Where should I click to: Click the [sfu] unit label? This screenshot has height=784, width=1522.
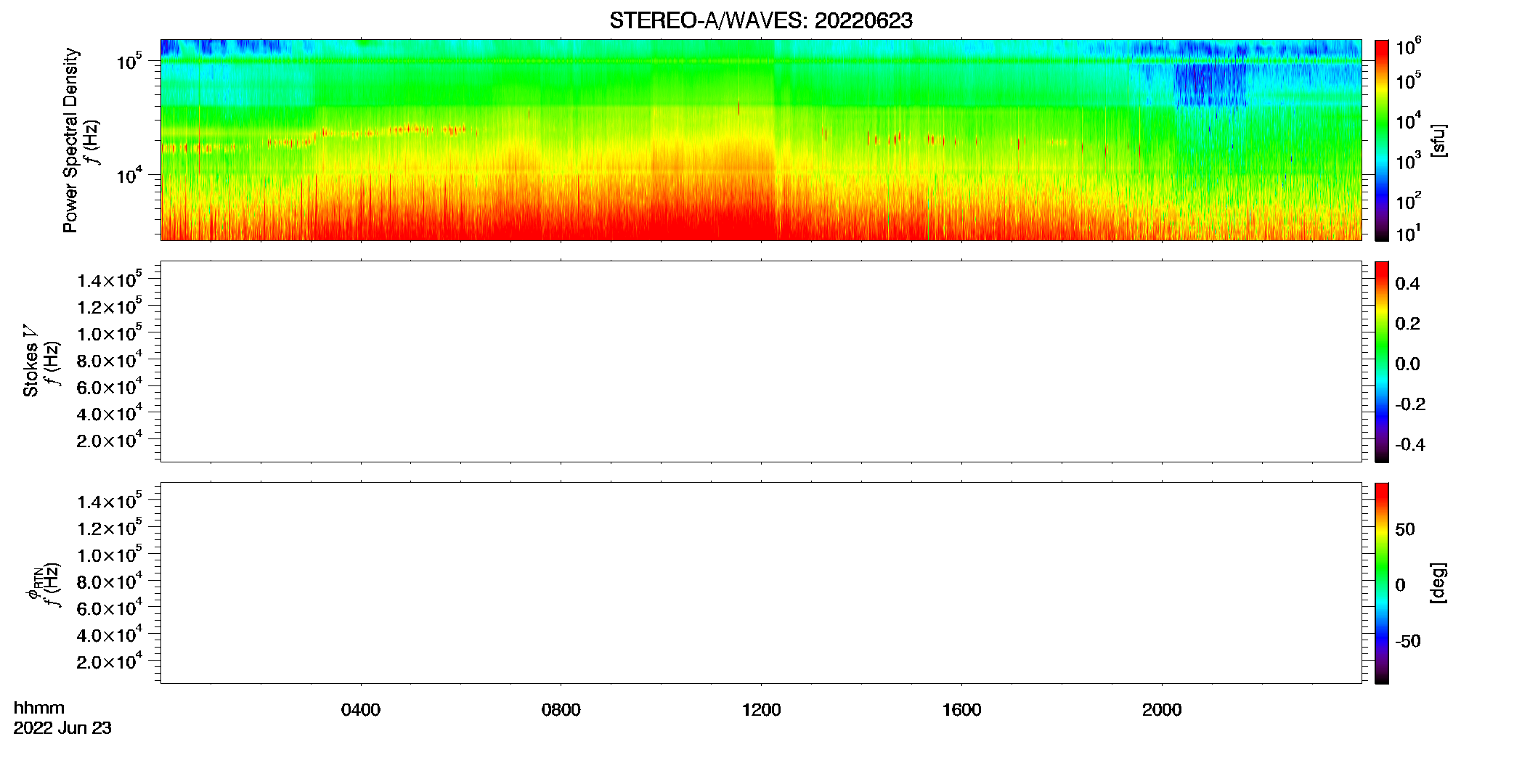coord(1438,141)
